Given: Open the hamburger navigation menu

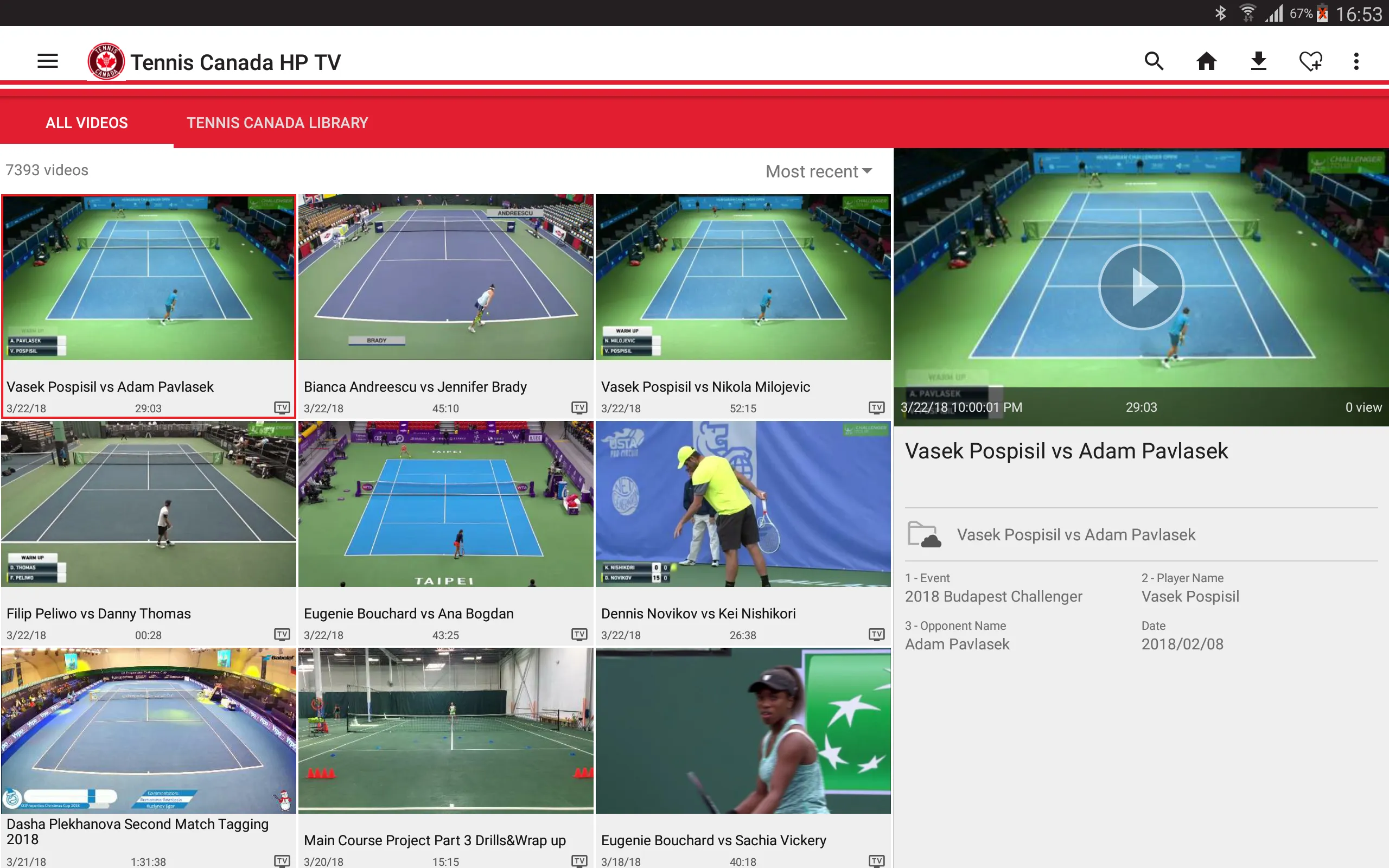Looking at the screenshot, I should pos(48,61).
